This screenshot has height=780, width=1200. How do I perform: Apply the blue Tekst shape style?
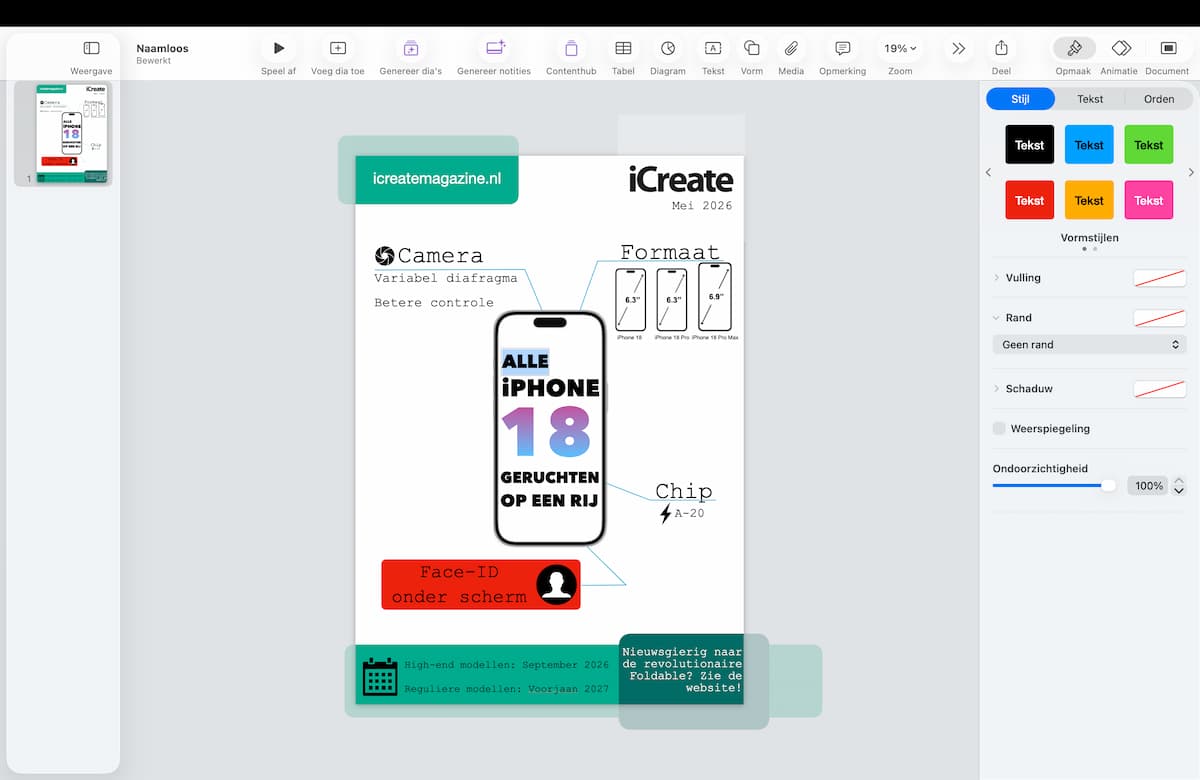point(1089,145)
